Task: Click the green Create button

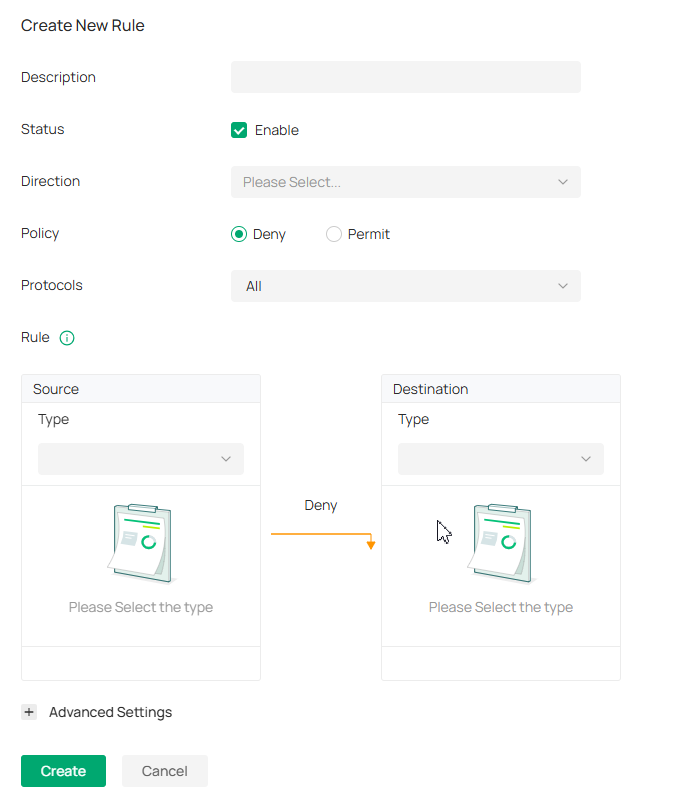Action: point(63,770)
